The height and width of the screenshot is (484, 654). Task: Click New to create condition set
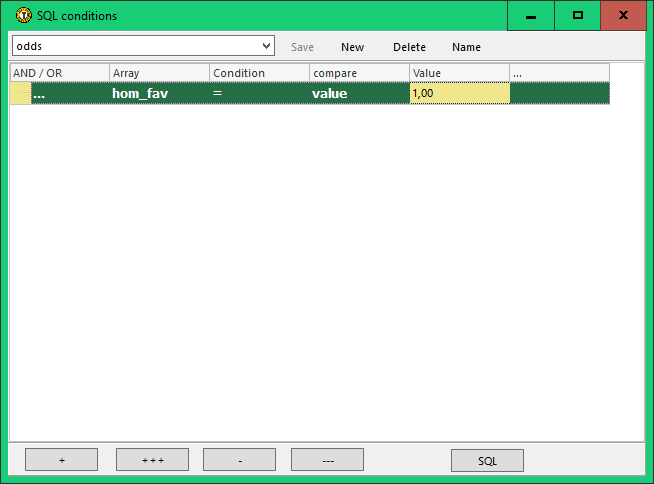(x=352, y=47)
